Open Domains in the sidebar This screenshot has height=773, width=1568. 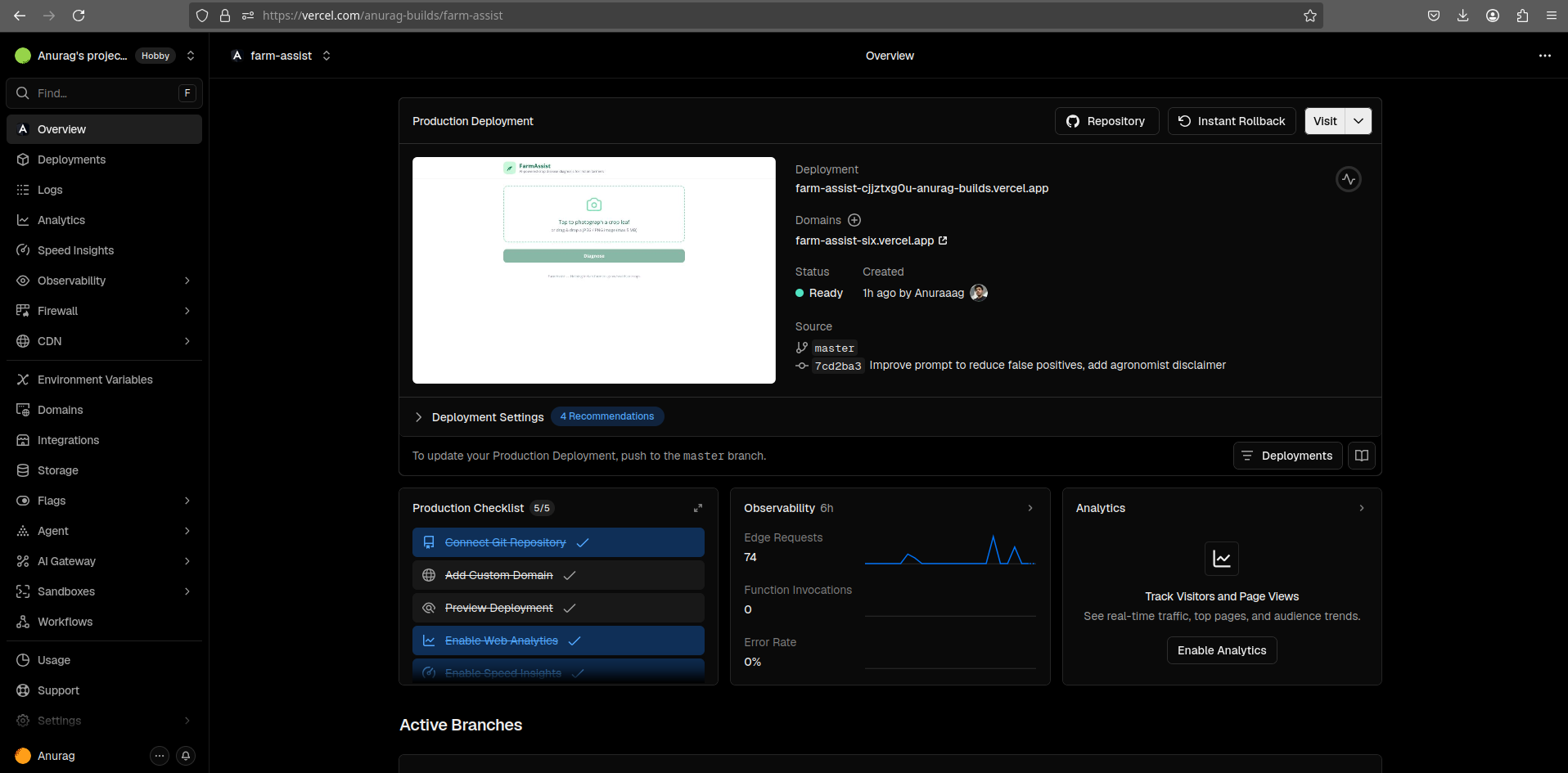pos(104,410)
